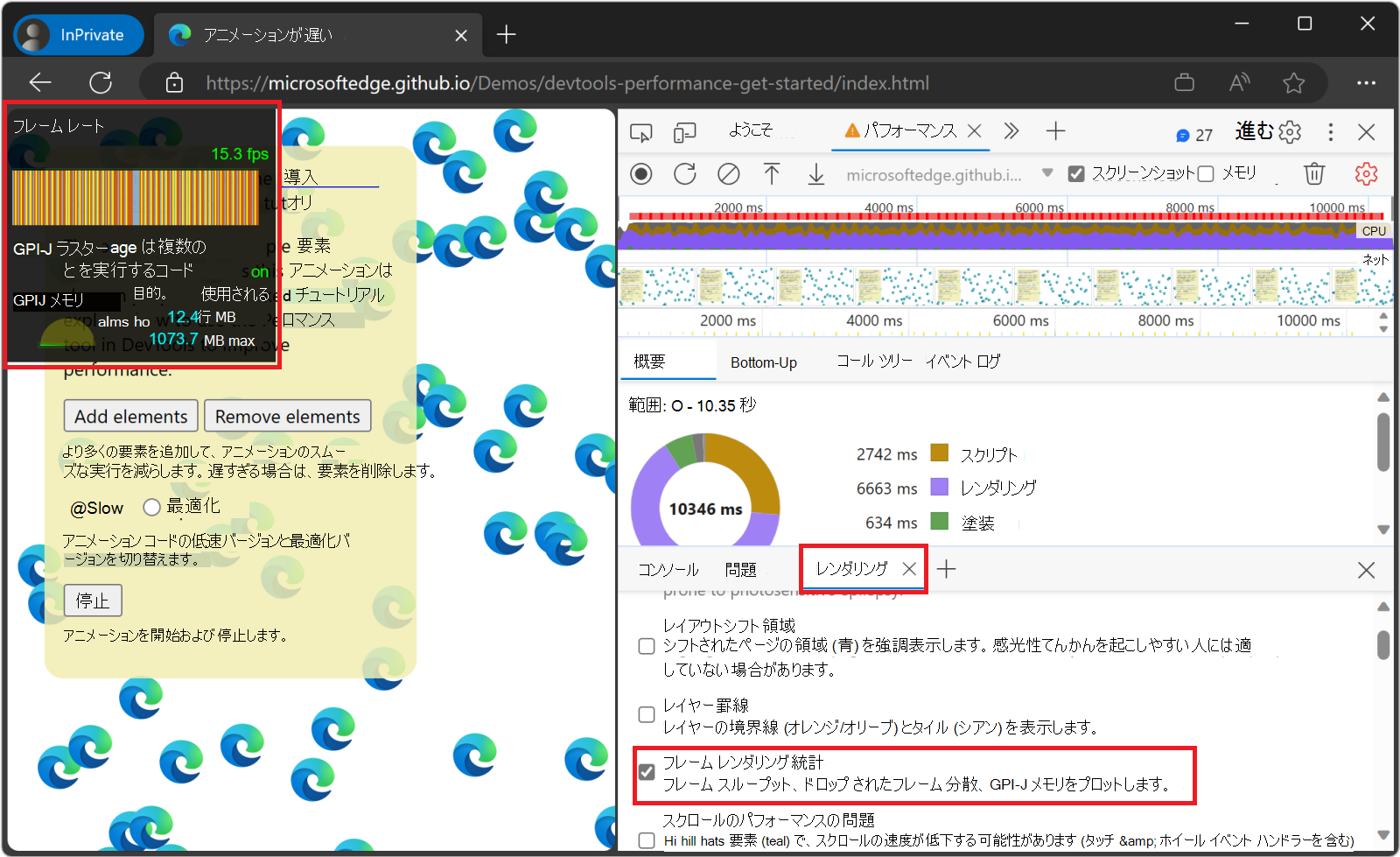Screen dimensions: 1400x857
Task: Select the コール ツリー tab
Action: 874,362
